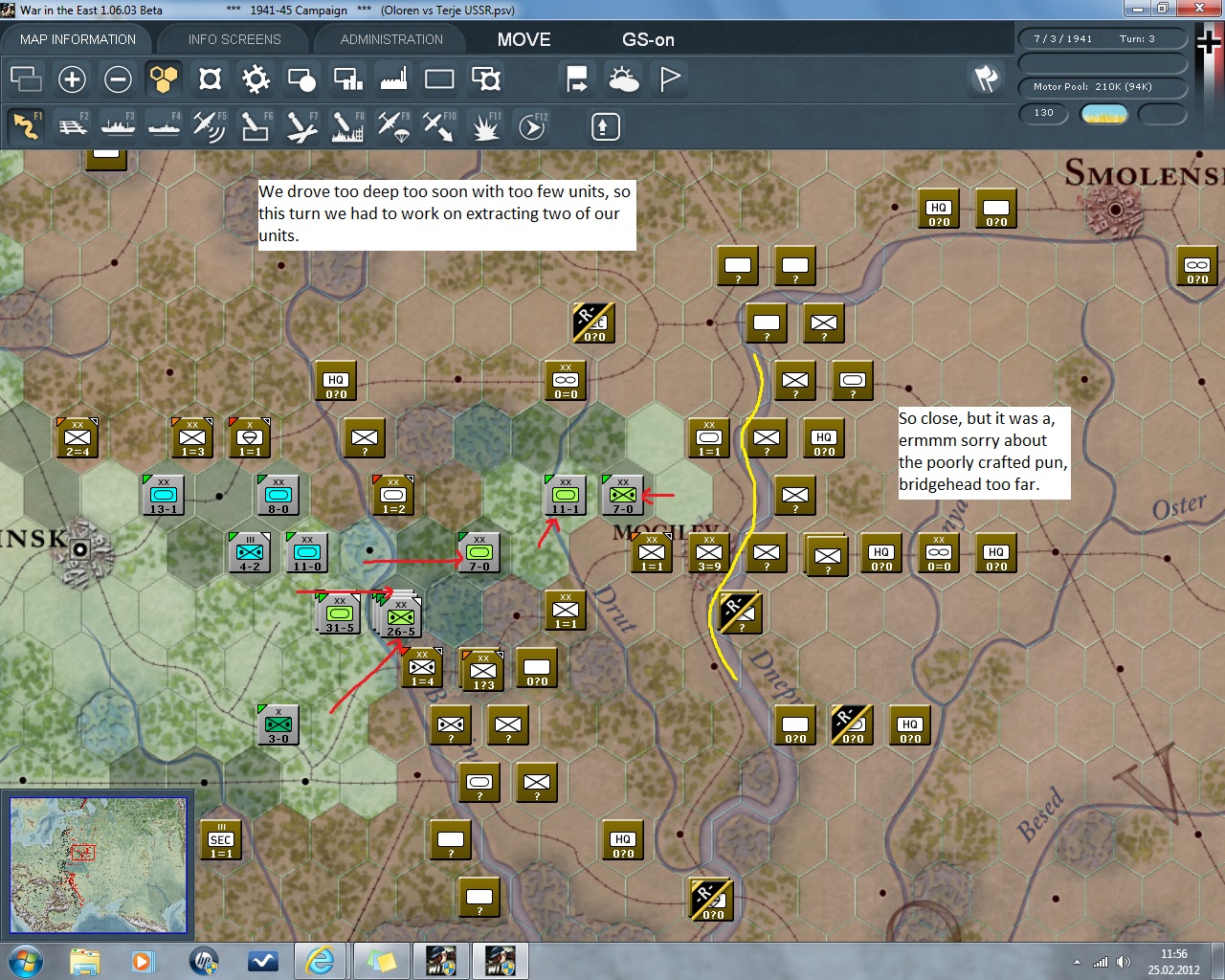Select the F7 bomb airfield mode
Image resolution: width=1225 pixels, height=980 pixels.
[x=301, y=126]
